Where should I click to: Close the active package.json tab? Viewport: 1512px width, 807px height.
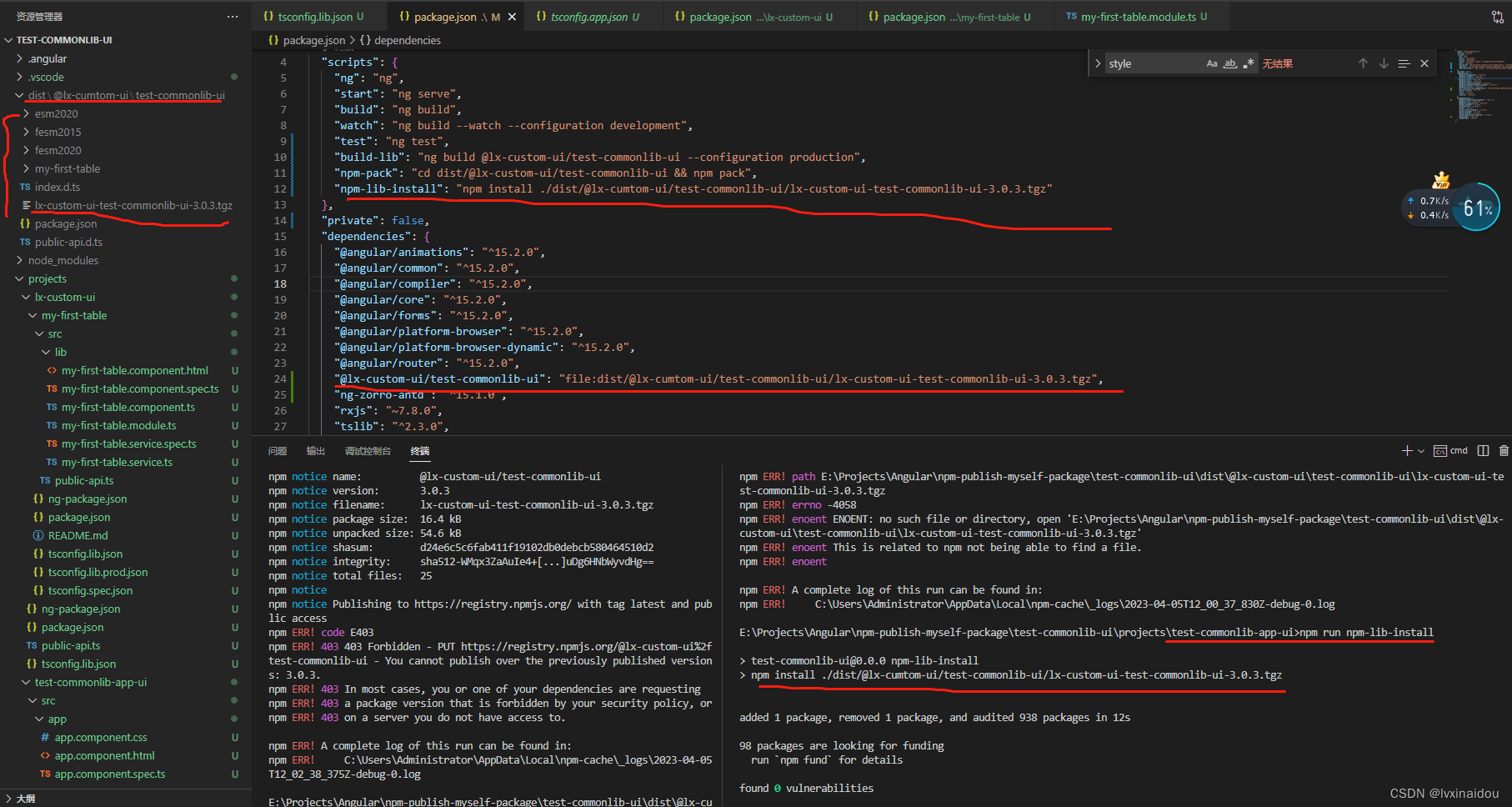point(512,17)
